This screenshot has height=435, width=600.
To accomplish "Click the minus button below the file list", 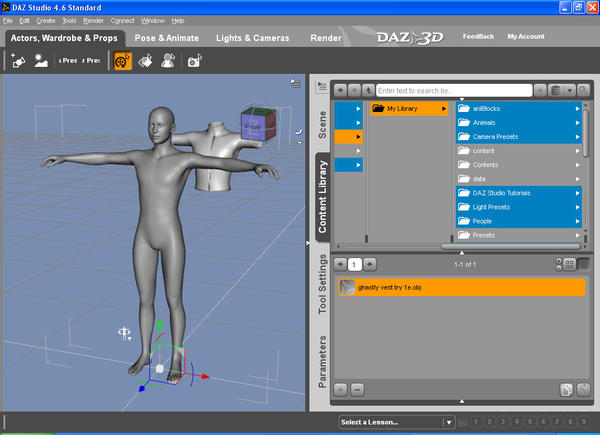I will pyautogui.click(x=357, y=390).
